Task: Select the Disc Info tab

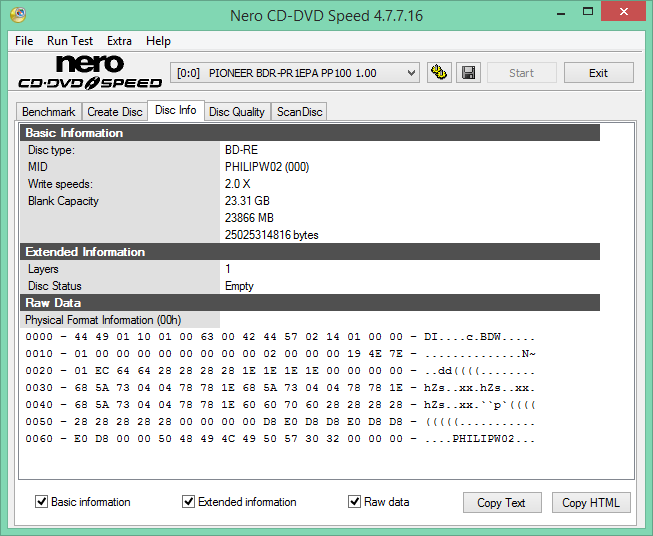Action: click(176, 110)
